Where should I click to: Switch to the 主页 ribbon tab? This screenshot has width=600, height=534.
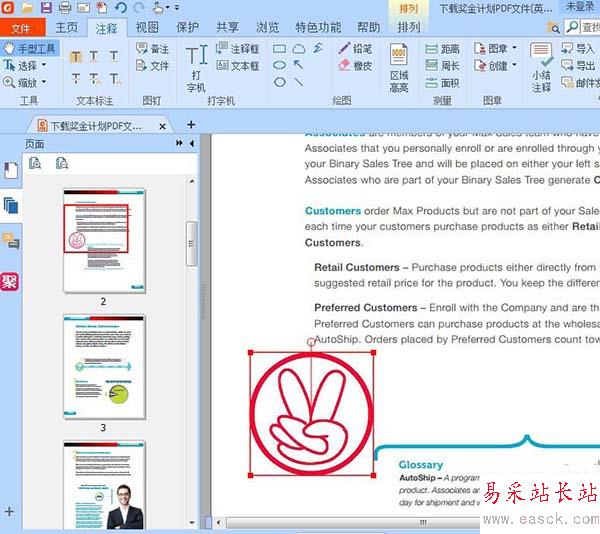tap(67, 28)
